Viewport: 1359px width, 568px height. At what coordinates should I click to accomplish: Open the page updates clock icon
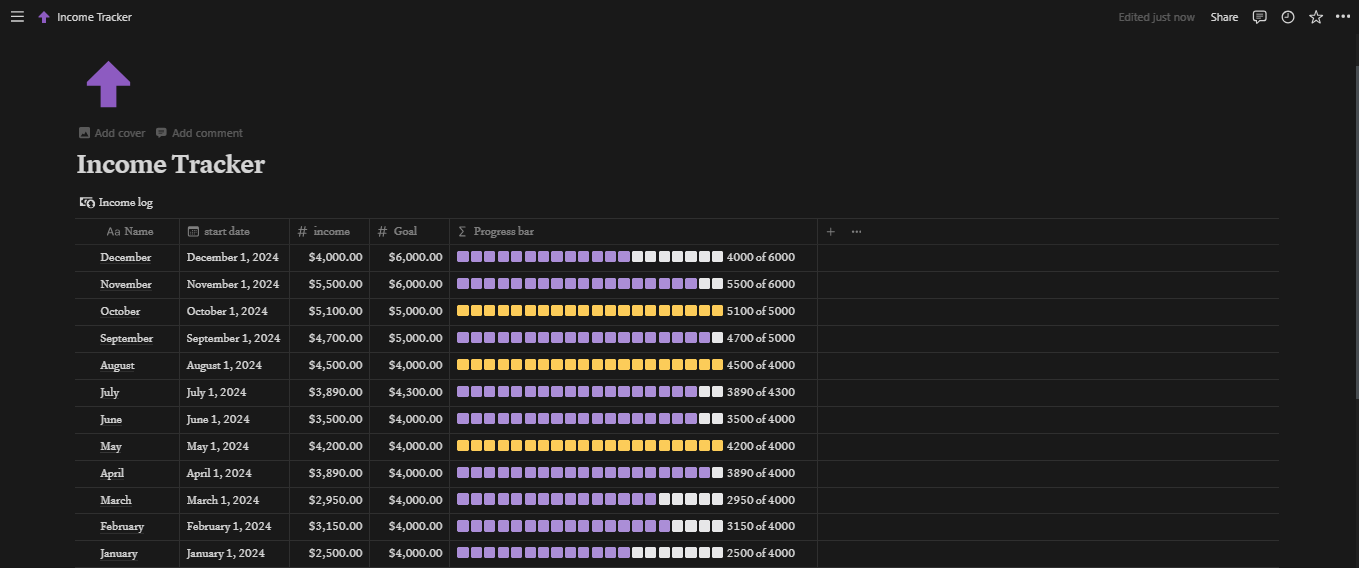[x=1288, y=17]
